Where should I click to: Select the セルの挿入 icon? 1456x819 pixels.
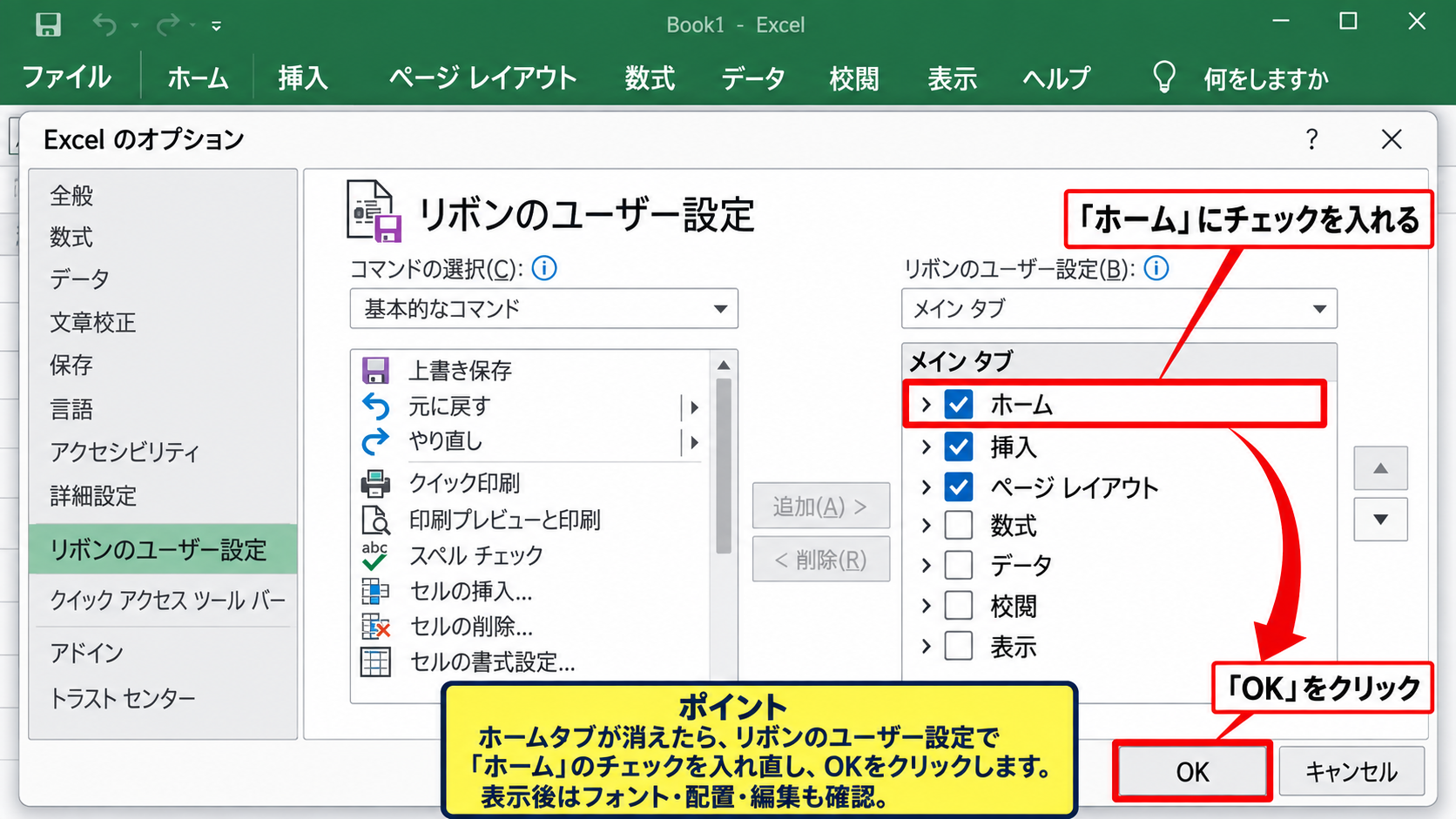[375, 592]
